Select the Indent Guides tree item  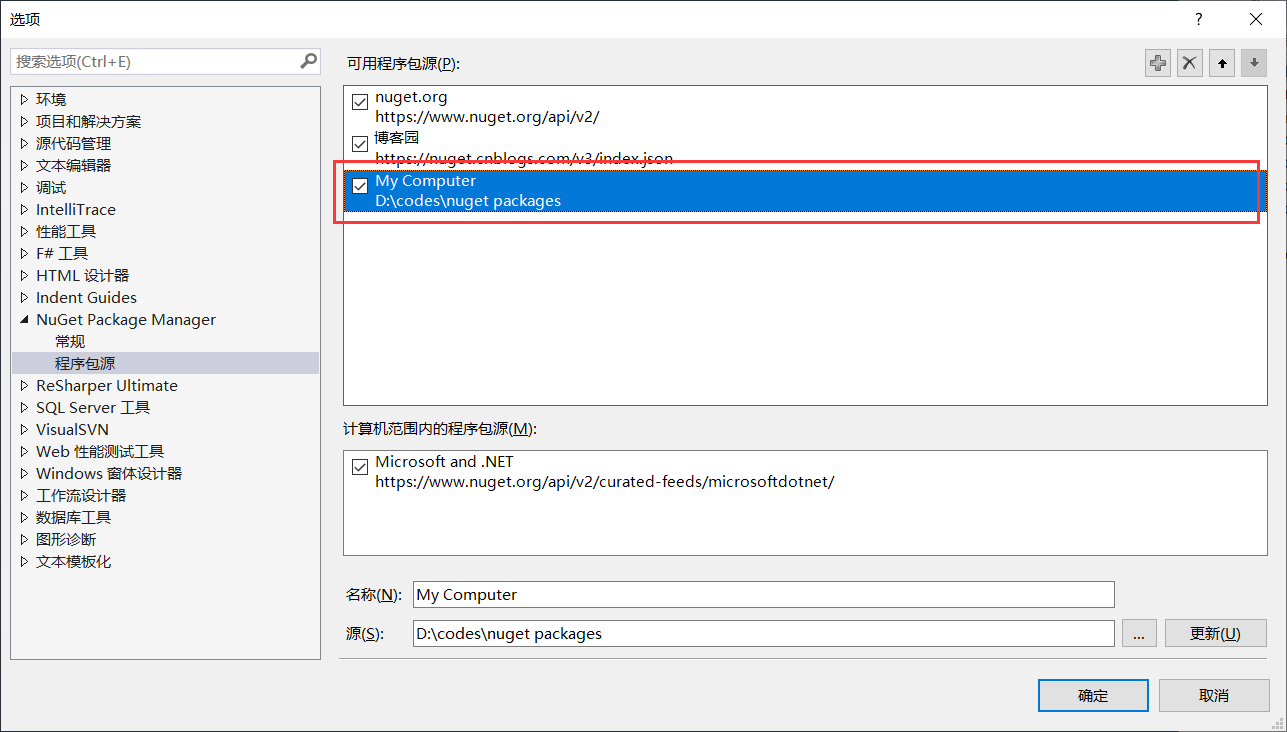pyautogui.click(x=86, y=298)
